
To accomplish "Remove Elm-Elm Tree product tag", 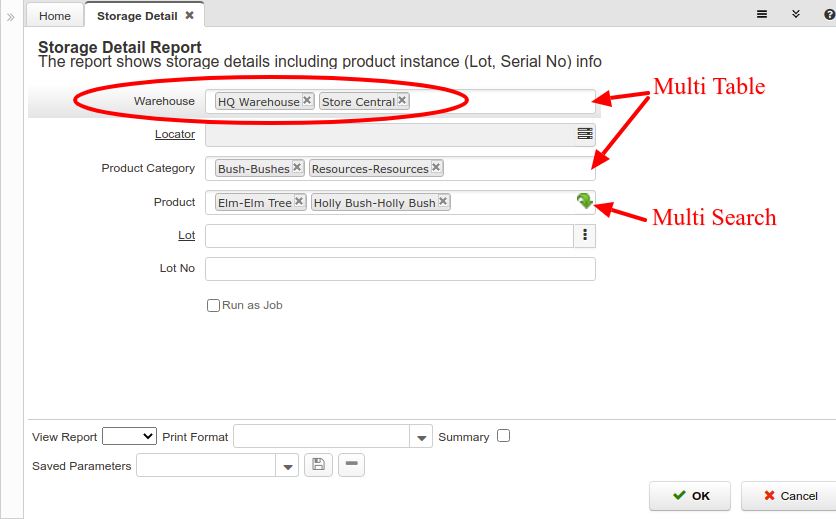I will click(300, 202).
